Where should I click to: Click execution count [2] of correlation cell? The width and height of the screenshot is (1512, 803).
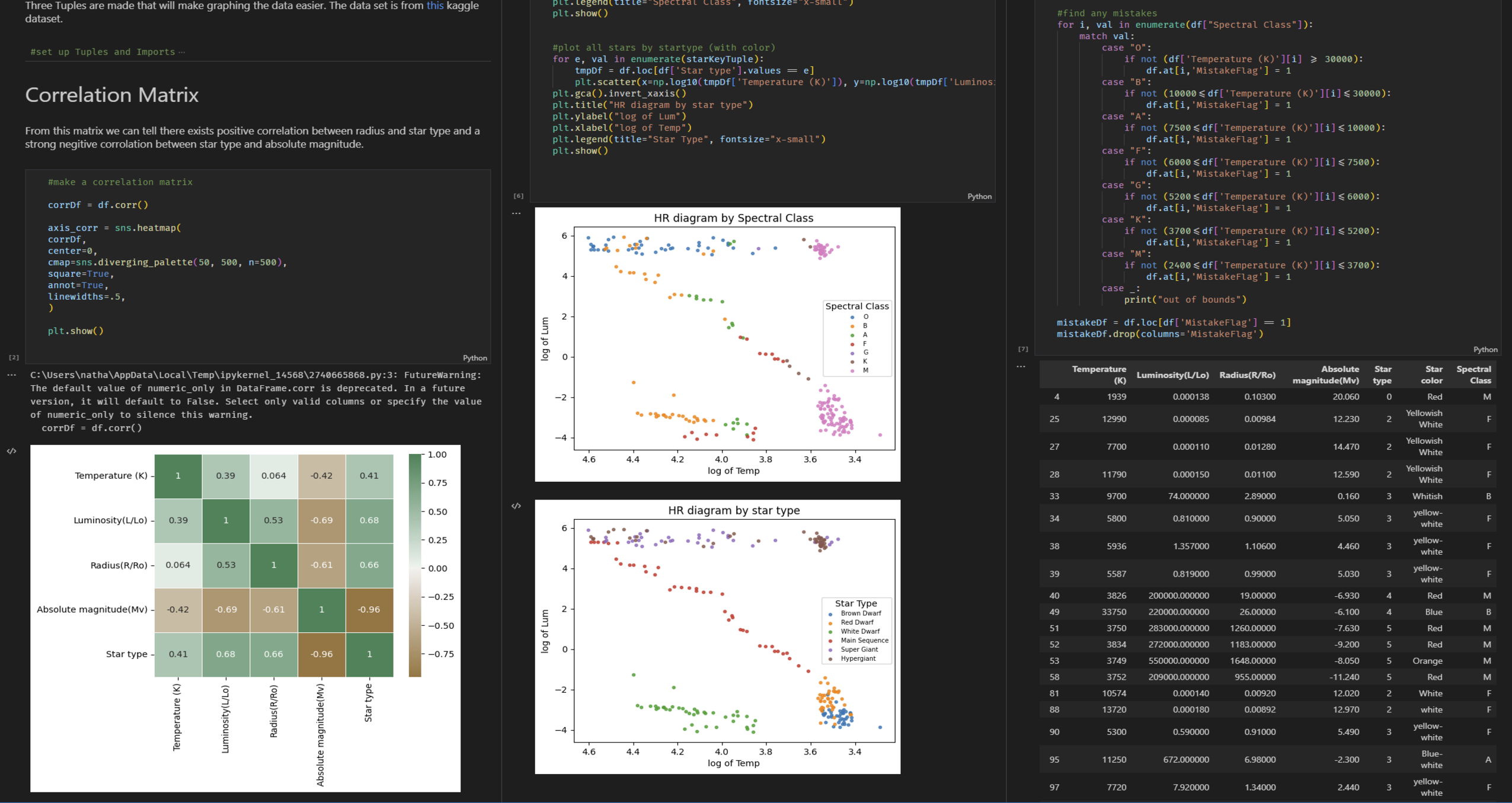click(14, 357)
